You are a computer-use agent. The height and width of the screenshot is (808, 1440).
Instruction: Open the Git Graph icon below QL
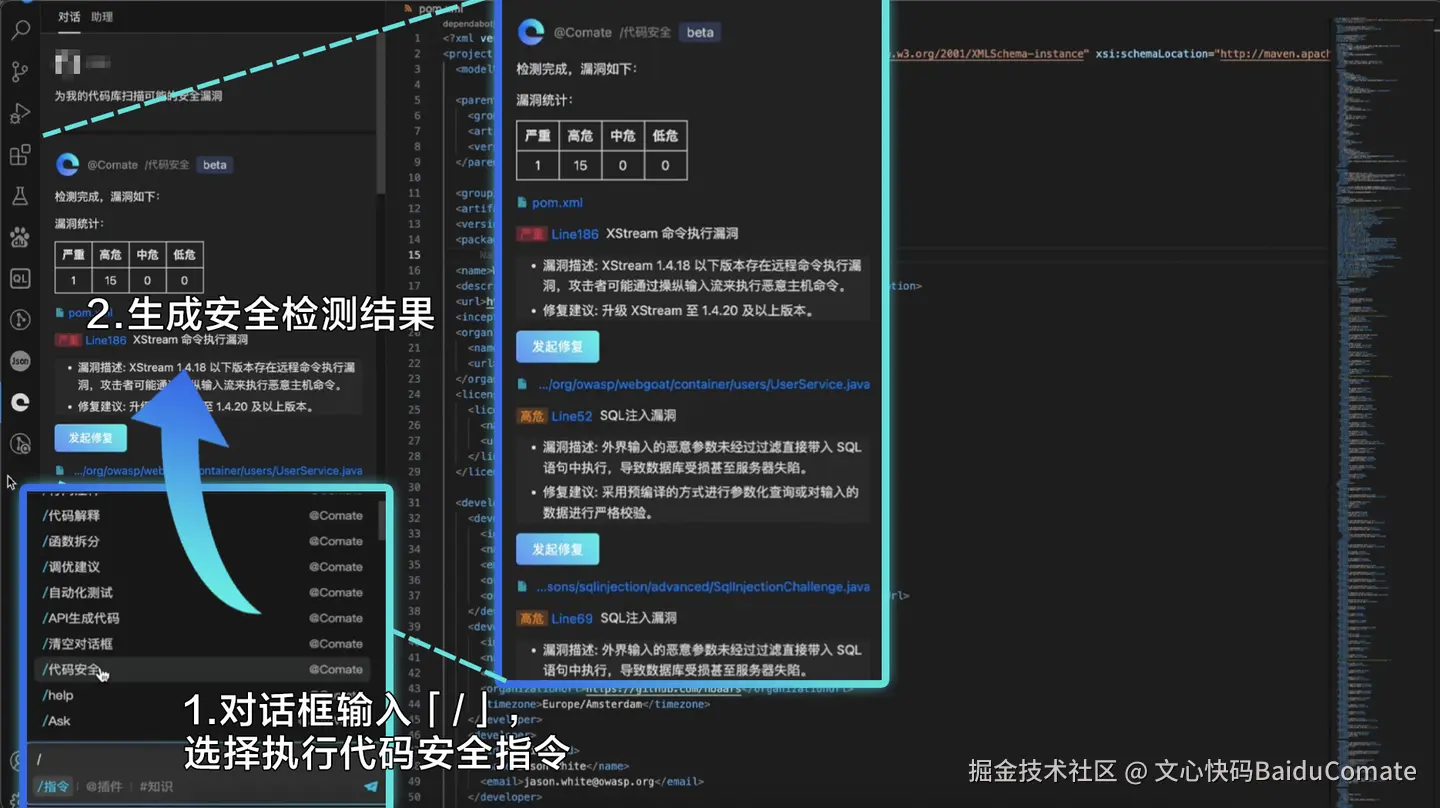pos(20,320)
